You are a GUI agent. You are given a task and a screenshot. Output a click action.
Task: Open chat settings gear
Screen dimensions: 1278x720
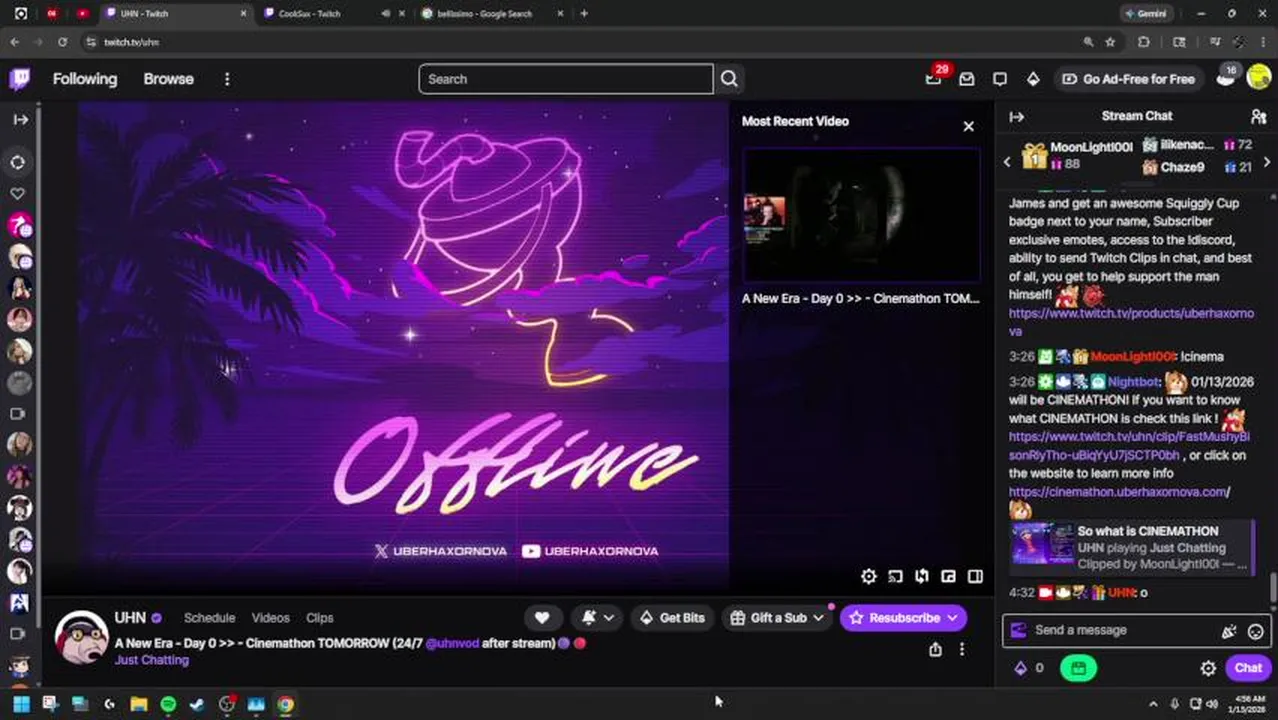point(1208,668)
